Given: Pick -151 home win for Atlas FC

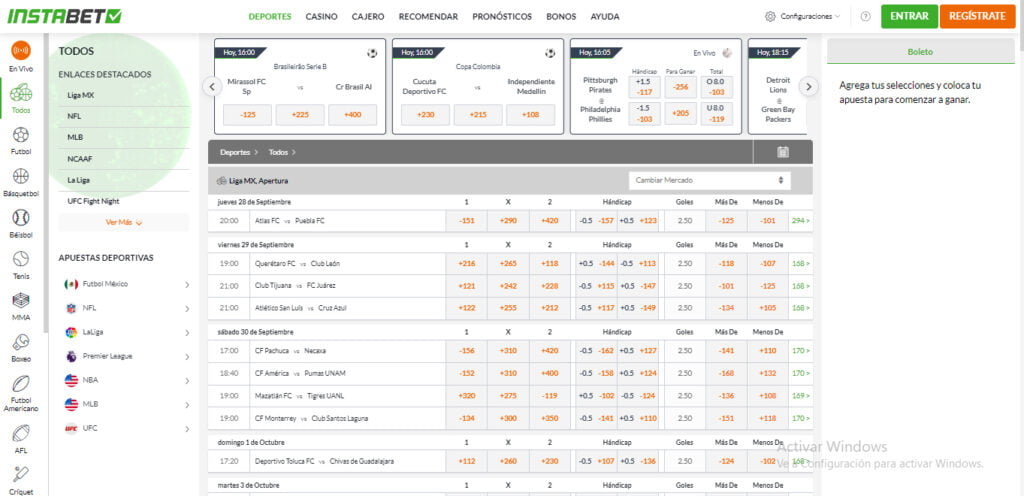Looking at the screenshot, I should (x=466, y=221).
